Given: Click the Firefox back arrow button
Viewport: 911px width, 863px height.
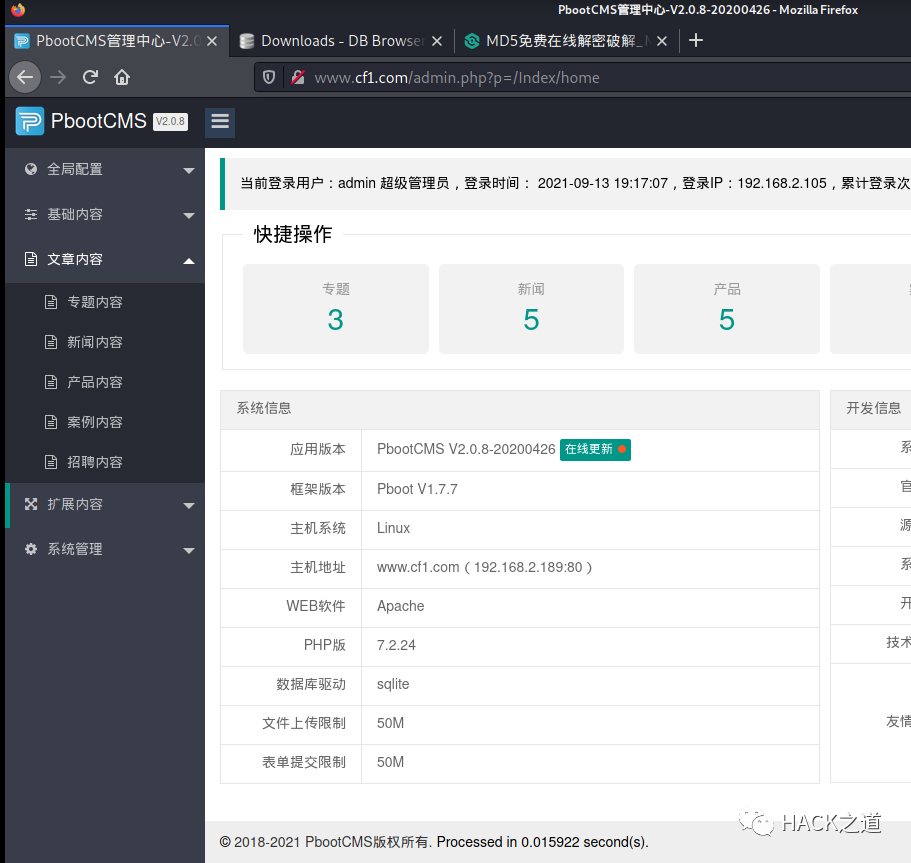Looking at the screenshot, I should pos(25,77).
